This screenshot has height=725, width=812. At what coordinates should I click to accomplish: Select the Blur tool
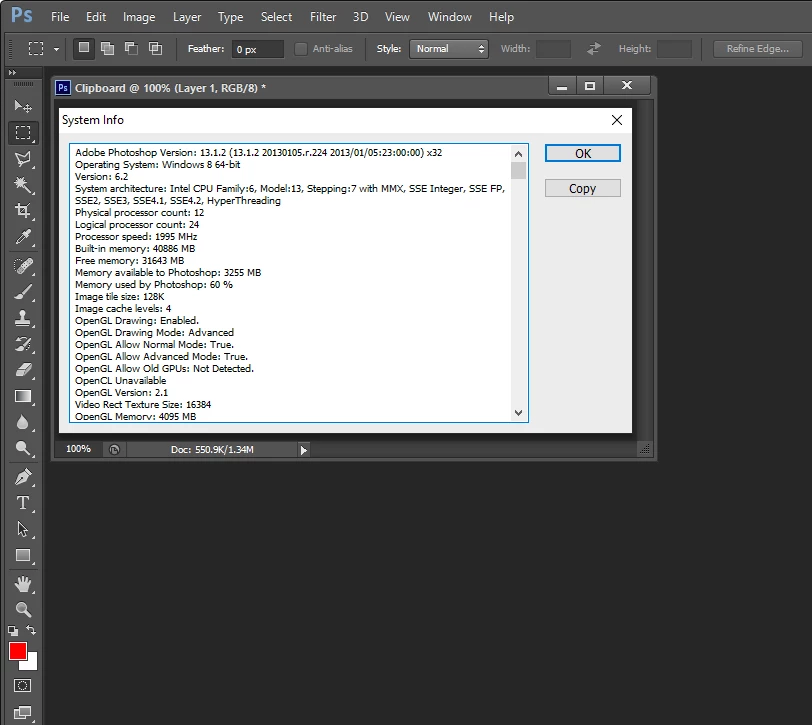coord(23,422)
